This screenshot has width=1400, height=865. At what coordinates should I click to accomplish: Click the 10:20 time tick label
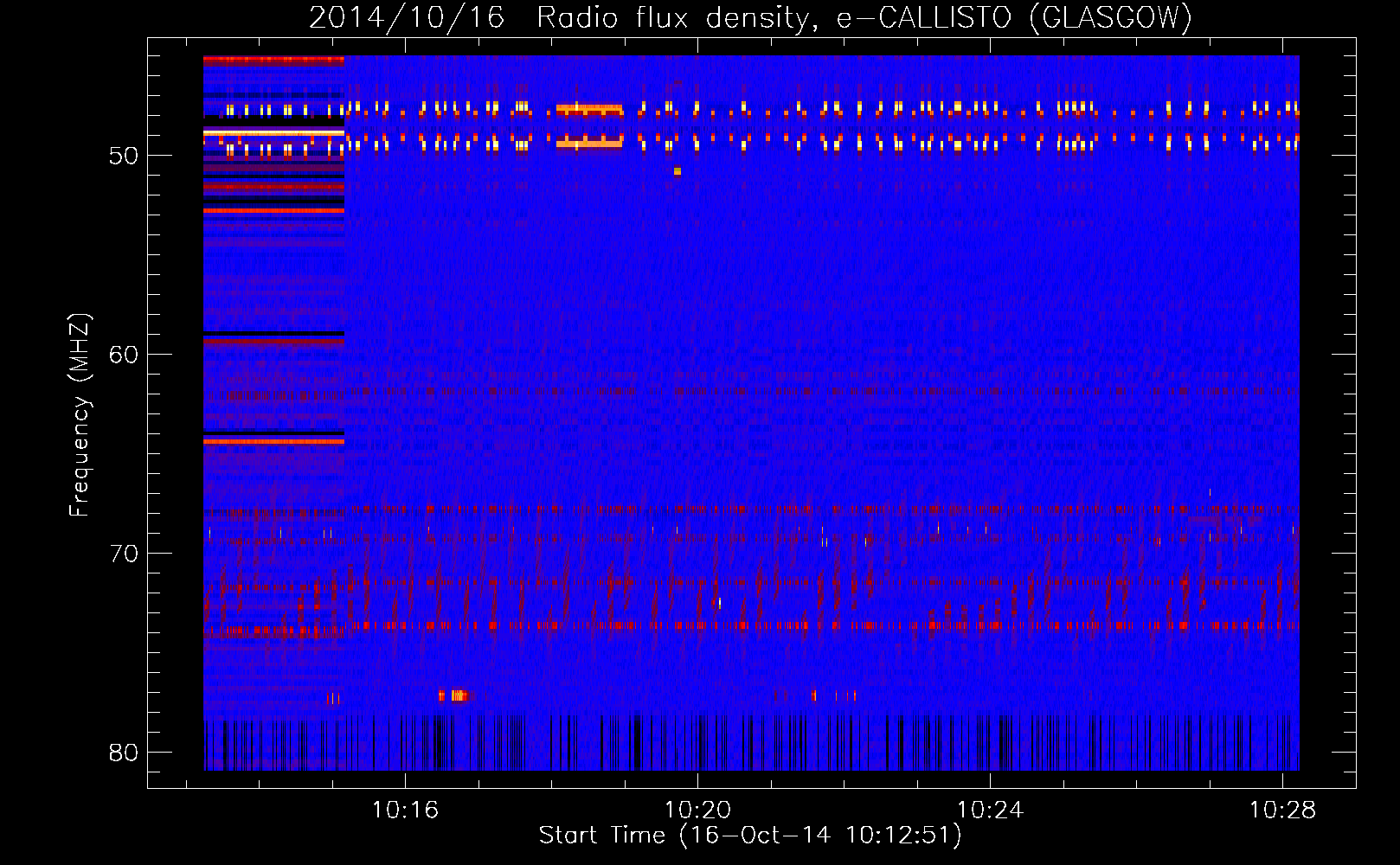697,811
